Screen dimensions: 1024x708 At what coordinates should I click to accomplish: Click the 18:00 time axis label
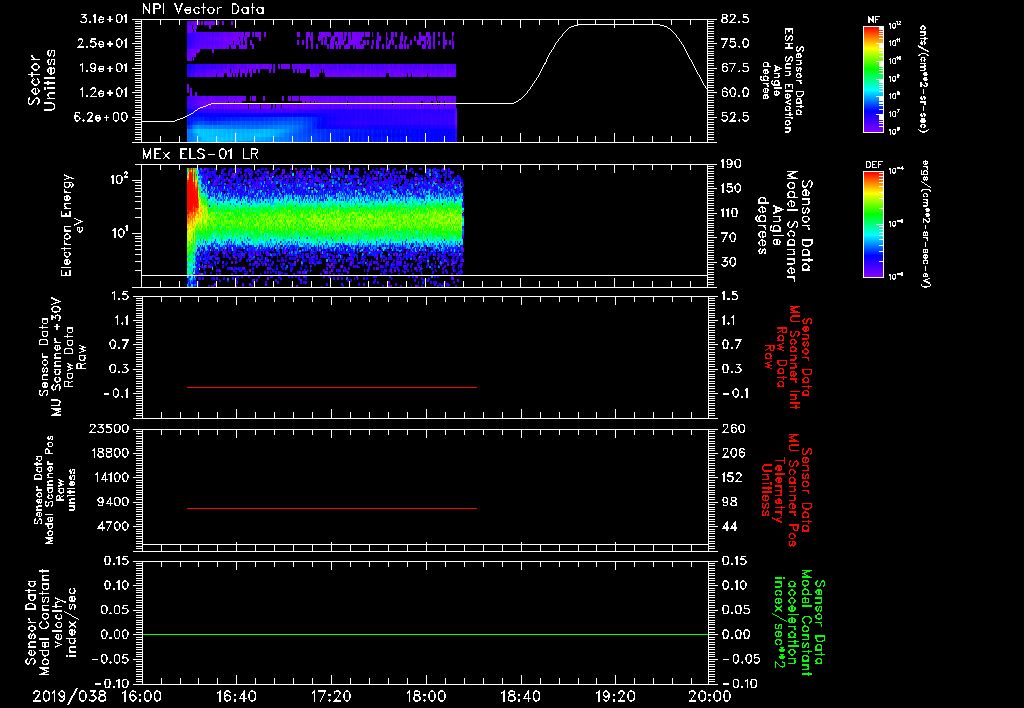[x=426, y=696]
